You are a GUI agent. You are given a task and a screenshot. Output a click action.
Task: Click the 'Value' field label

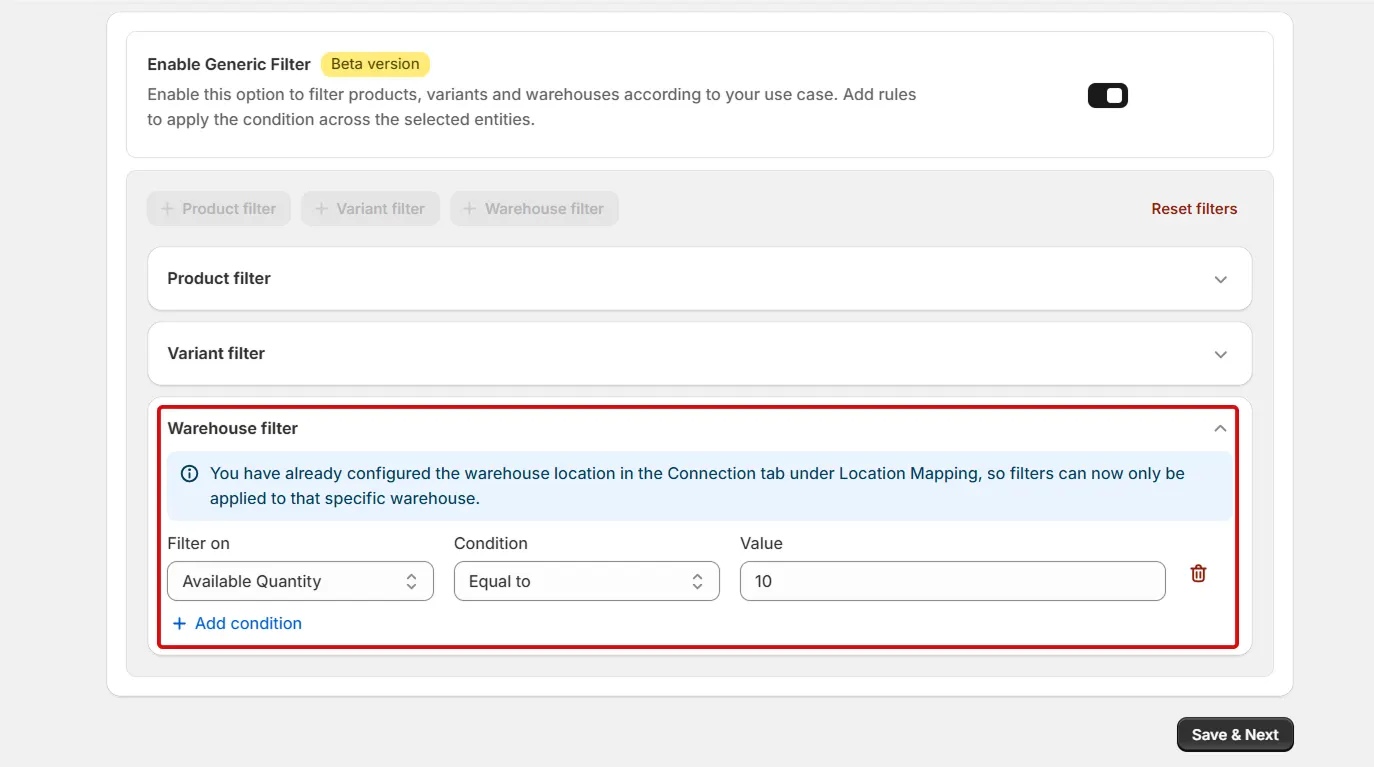tap(761, 543)
